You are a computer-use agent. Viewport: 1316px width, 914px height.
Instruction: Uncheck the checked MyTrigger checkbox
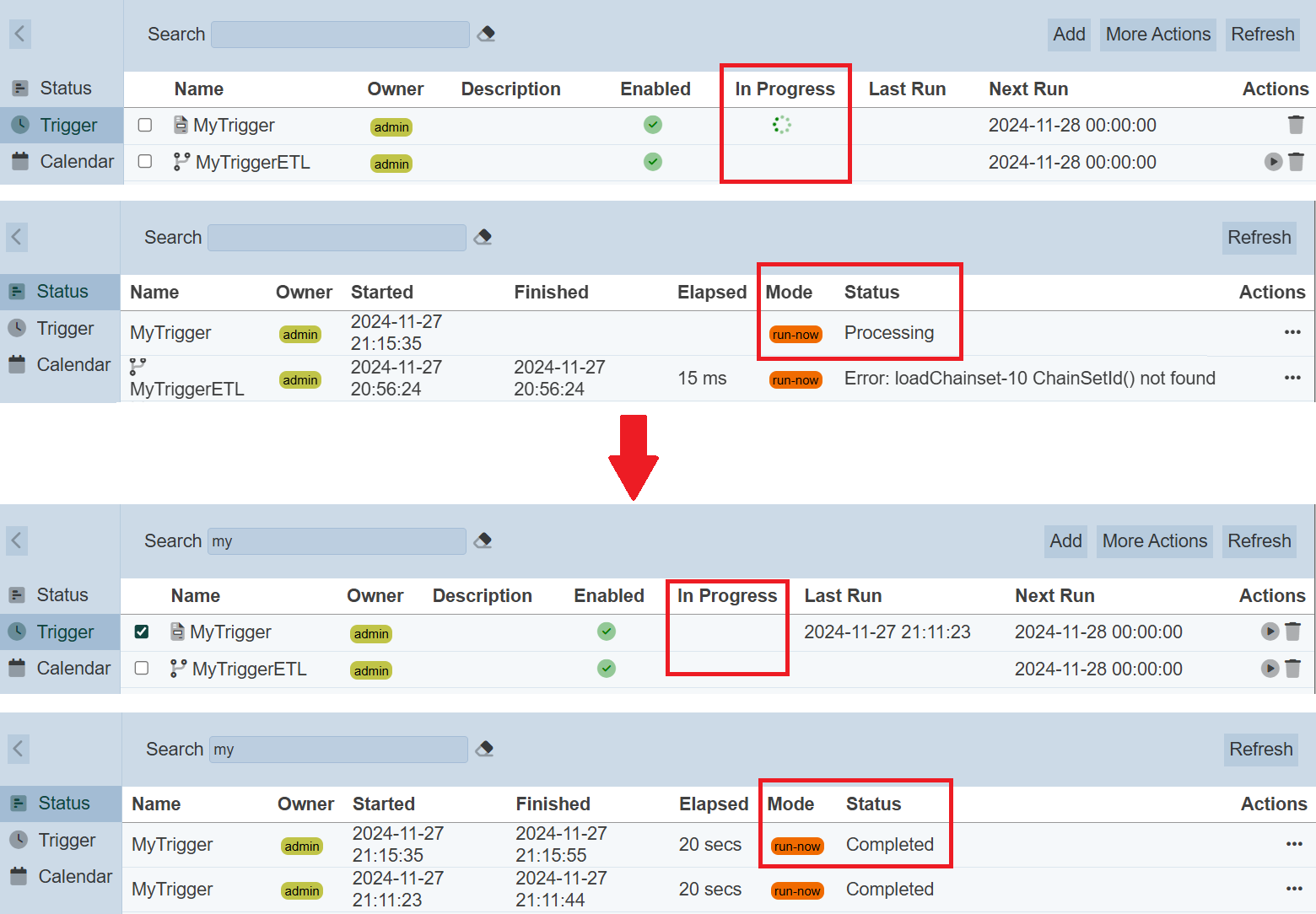pos(142,632)
